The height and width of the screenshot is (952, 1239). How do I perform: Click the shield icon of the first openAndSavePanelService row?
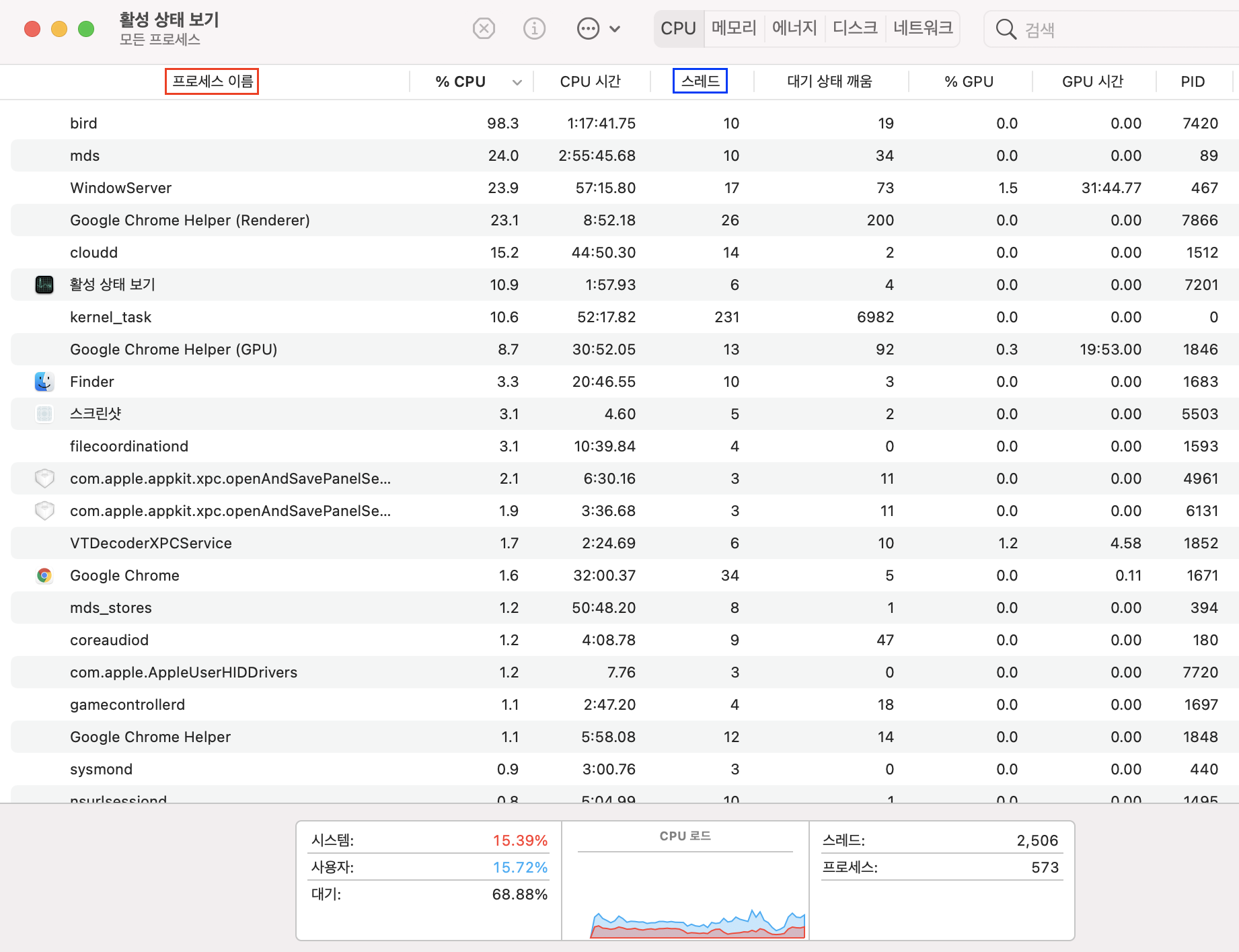pos(44,478)
